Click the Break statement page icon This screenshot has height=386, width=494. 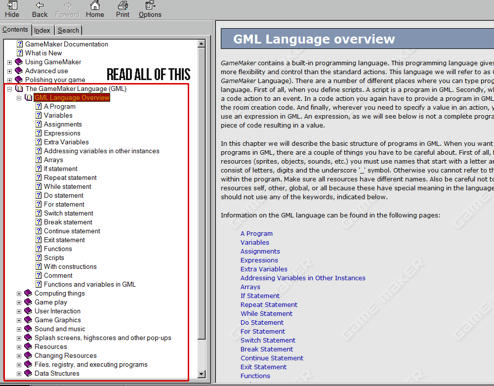pyautogui.click(x=39, y=222)
